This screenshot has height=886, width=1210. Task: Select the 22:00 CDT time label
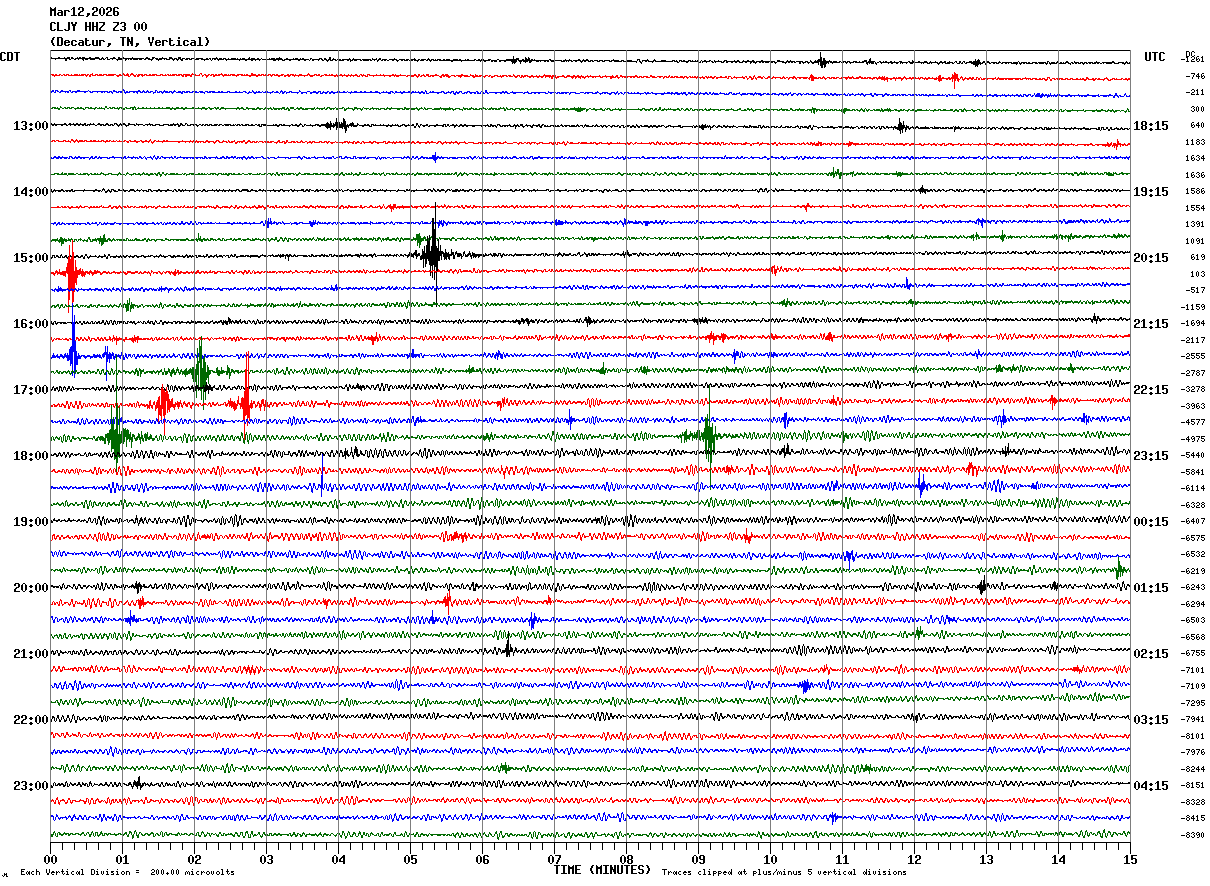[31, 720]
